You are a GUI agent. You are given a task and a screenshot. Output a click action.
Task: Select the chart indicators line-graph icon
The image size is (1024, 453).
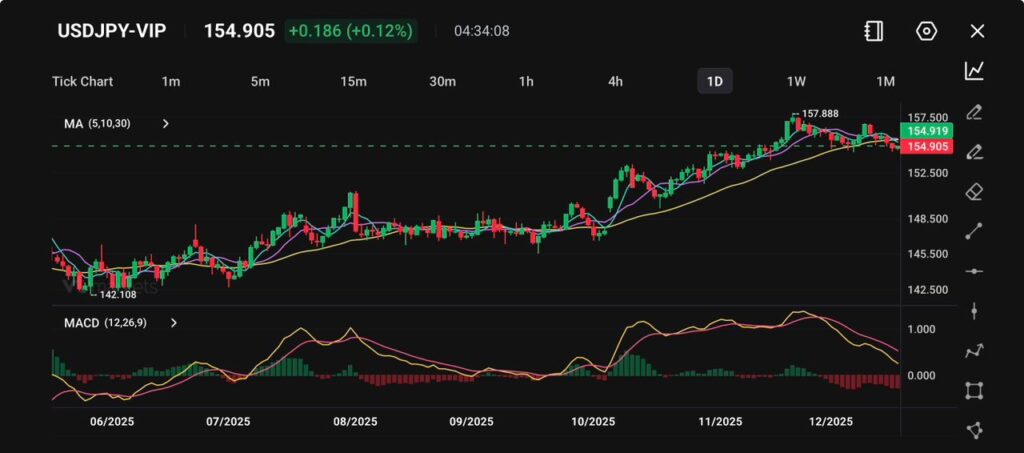pos(974,71)
